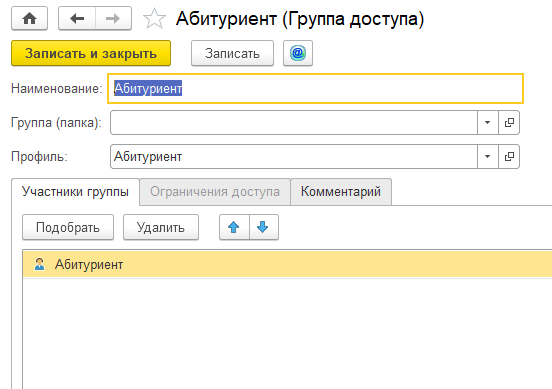This screenshot has height=389, width=552.
Task: Open the email @ icon button
Action: 298,53
